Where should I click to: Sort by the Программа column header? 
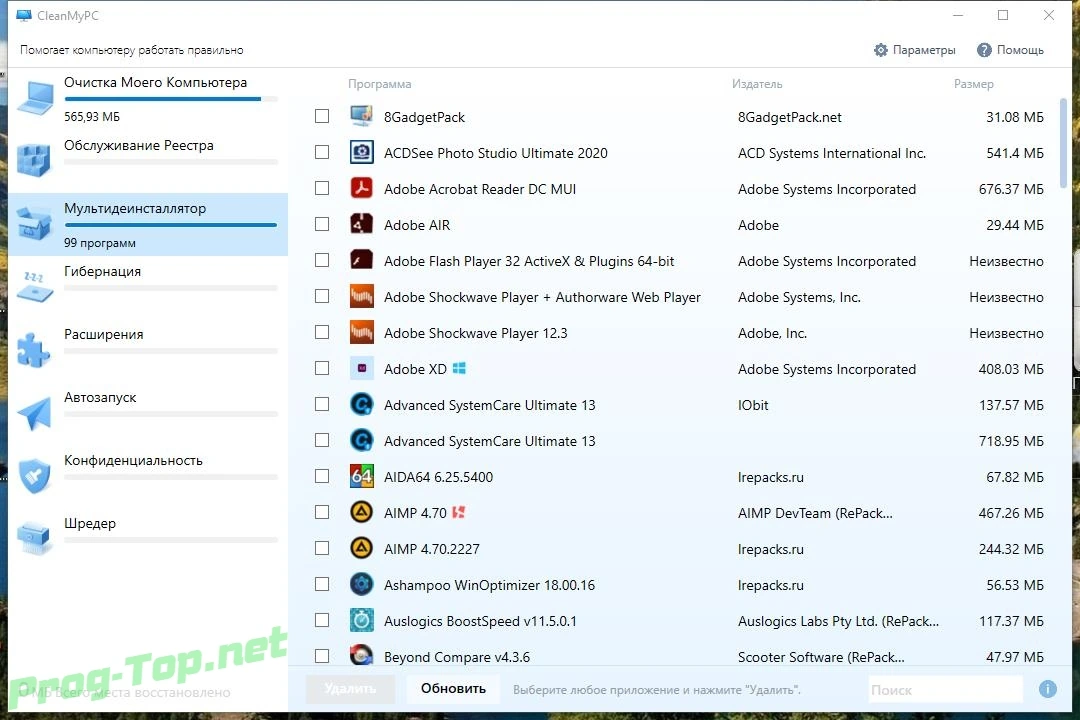[x=380, y=84]
